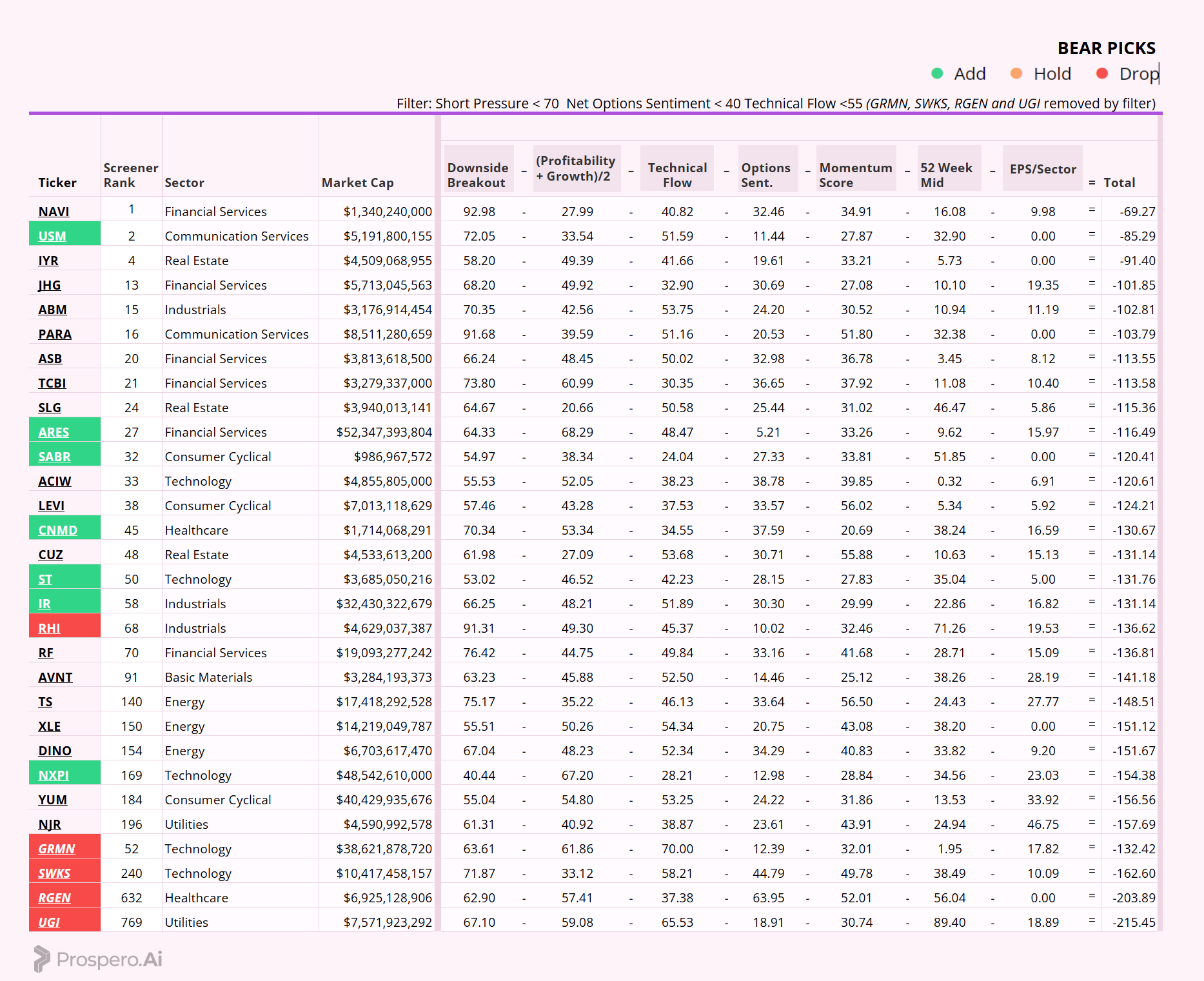Open the CUZ ticker link
The width and height of the screenshot is (1204, 981).
click(x=50, y=555)
